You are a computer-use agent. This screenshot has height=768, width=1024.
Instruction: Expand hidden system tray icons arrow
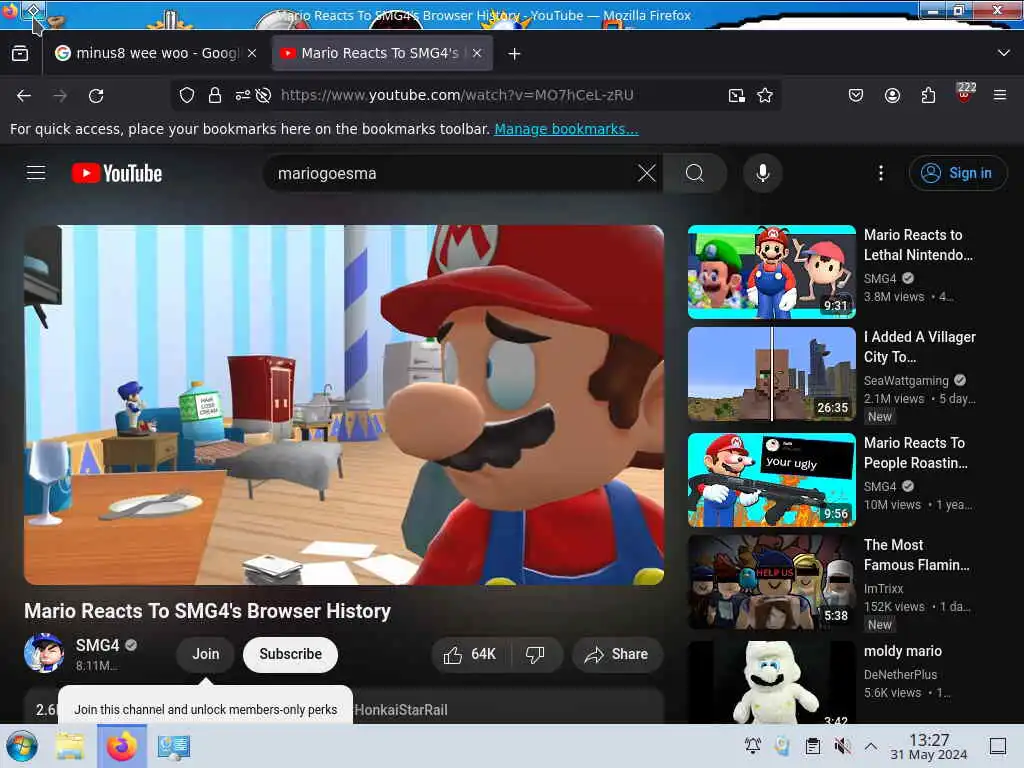(871, 746)
